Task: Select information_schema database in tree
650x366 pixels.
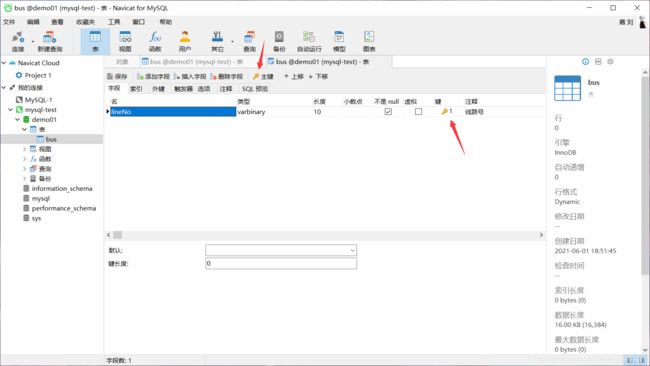Action: [x=62, y=189]
